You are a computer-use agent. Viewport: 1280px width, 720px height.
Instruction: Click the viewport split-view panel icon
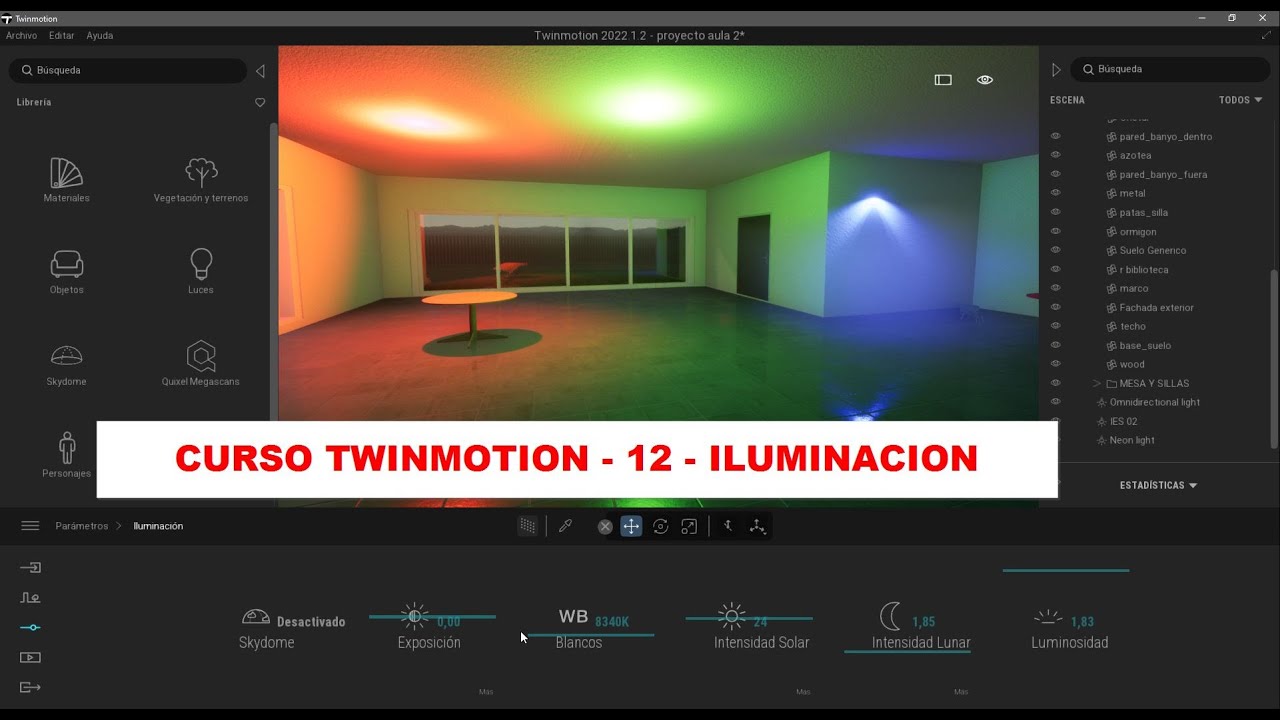tap(943, 80)
